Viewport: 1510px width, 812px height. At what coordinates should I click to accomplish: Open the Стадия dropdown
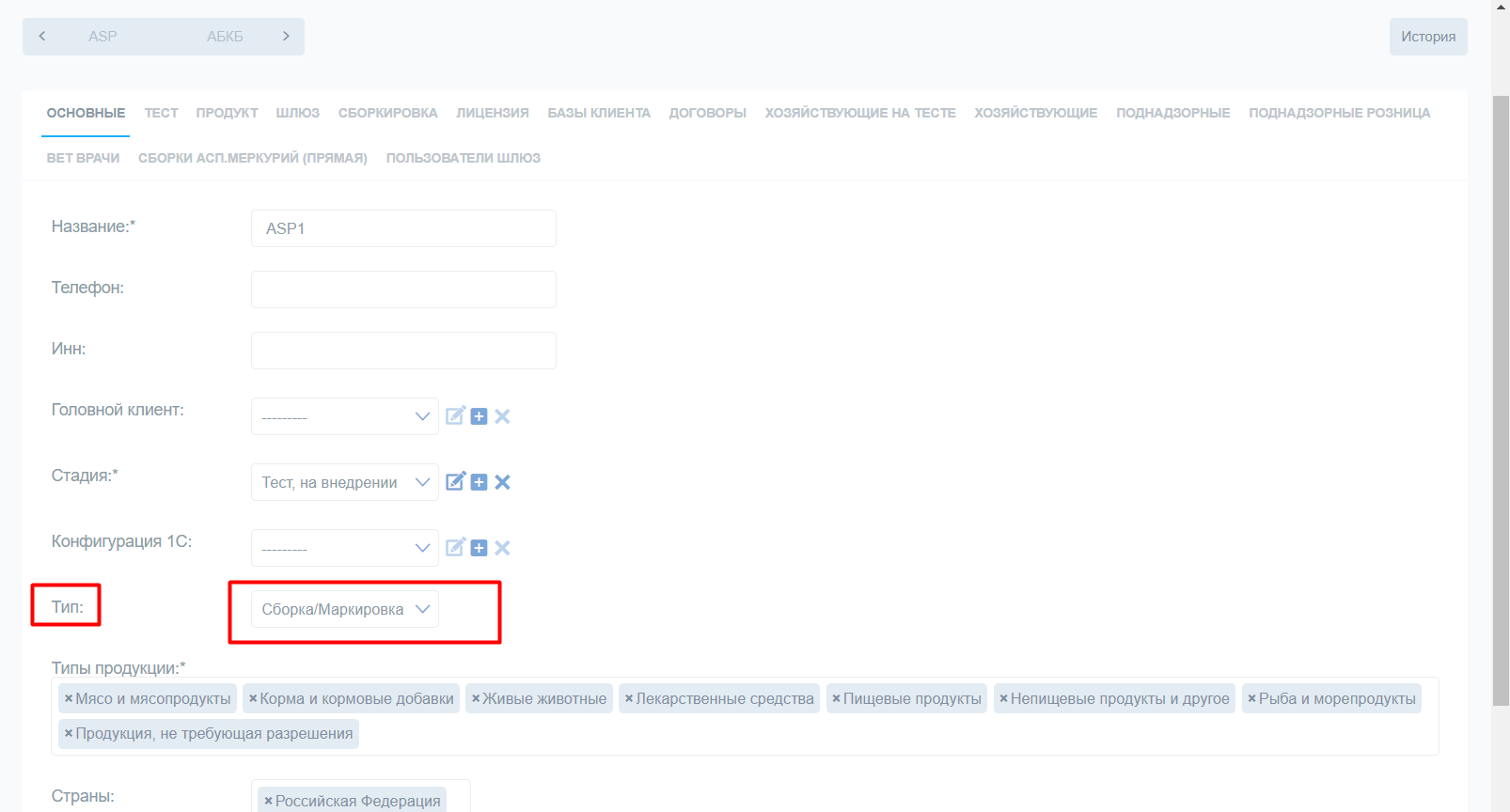(x=344, y=482)
